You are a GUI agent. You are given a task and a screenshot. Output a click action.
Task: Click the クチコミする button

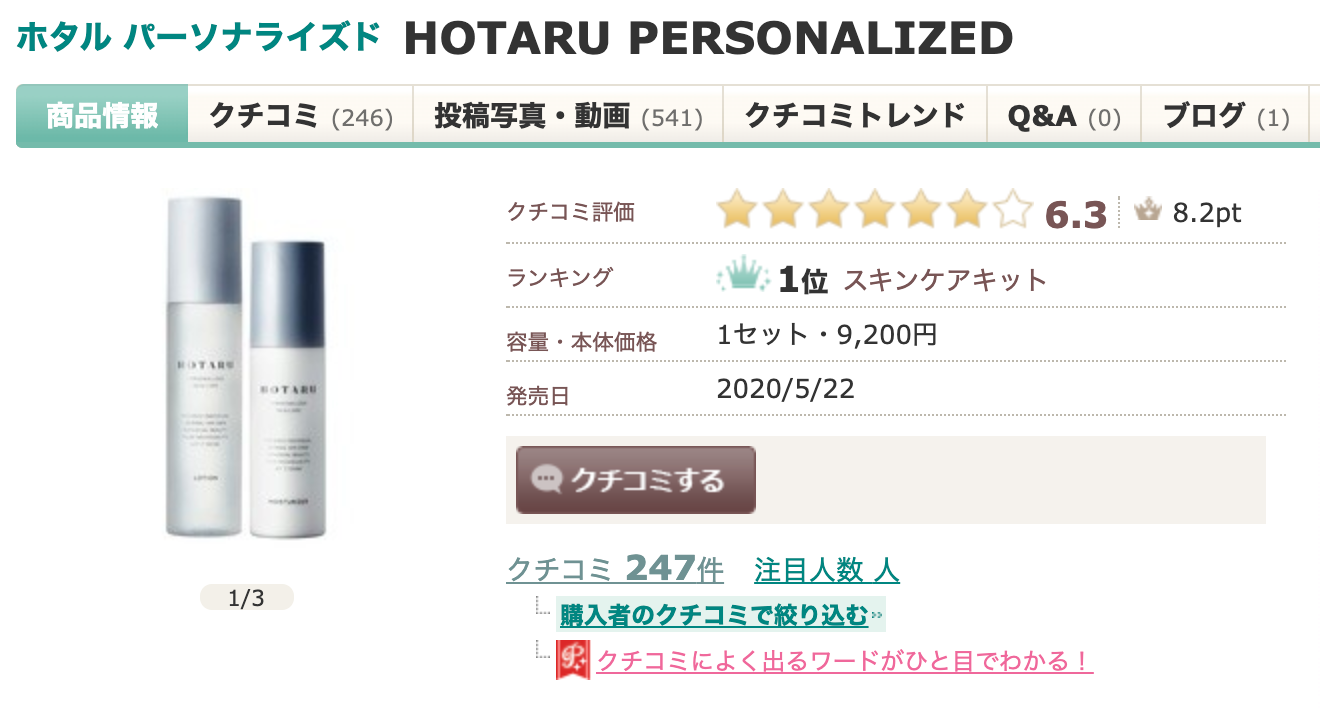coord(636,480)
